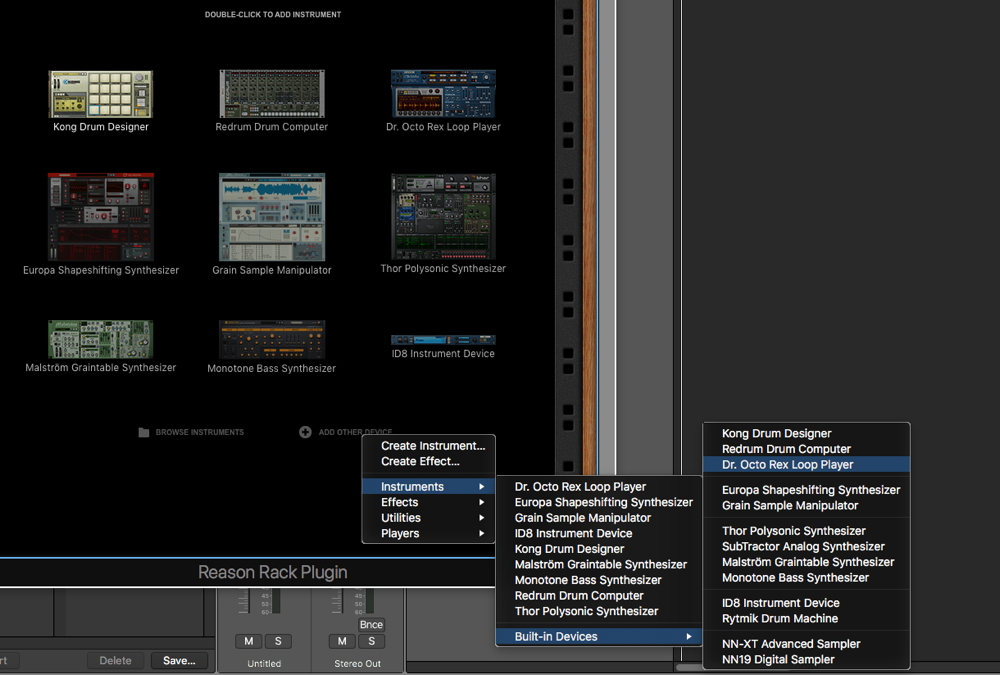
Task: Click the Bnce button on Stereo Out
Action: click(371, 625)
